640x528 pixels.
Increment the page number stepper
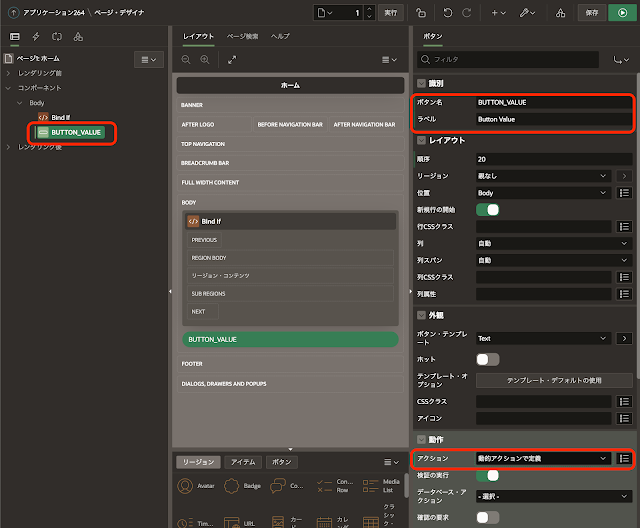pyautogui.click(x=369, y=9)
